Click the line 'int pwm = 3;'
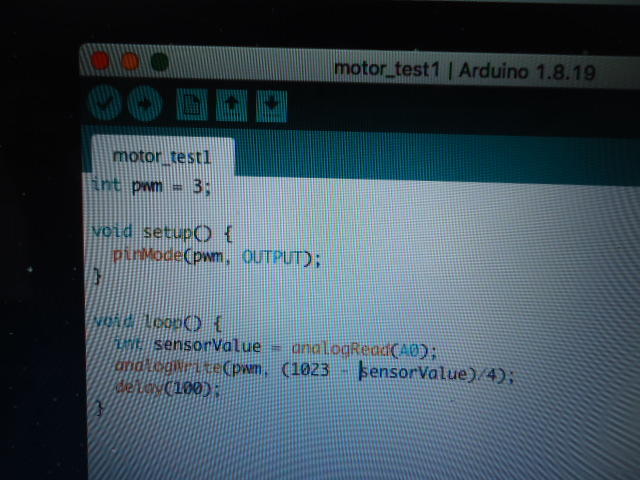 [151, 186]
